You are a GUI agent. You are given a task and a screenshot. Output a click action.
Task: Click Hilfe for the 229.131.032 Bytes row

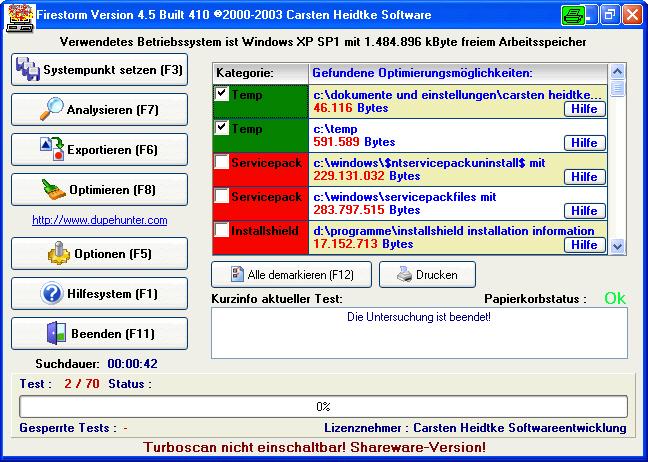pos(585,177)
